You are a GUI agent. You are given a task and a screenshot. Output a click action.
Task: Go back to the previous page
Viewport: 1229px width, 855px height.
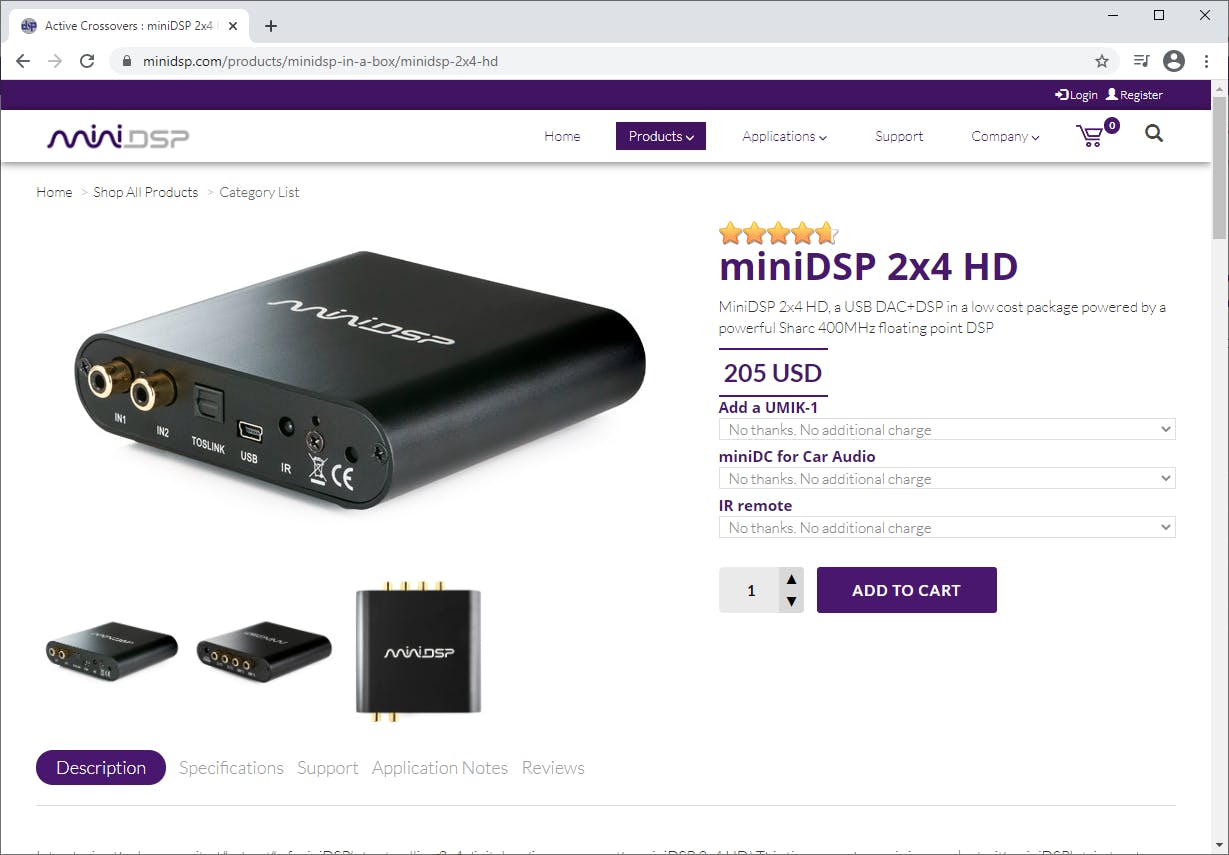point(23,61)
